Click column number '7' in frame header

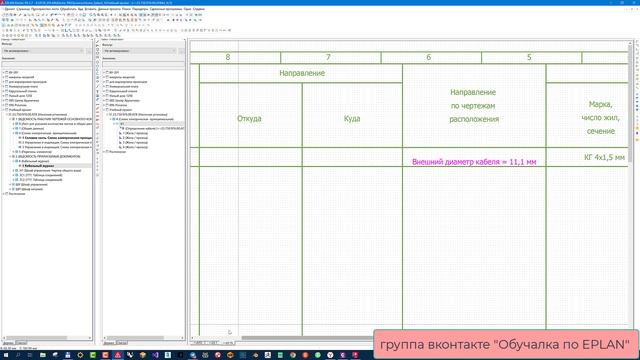pos(328,58)
